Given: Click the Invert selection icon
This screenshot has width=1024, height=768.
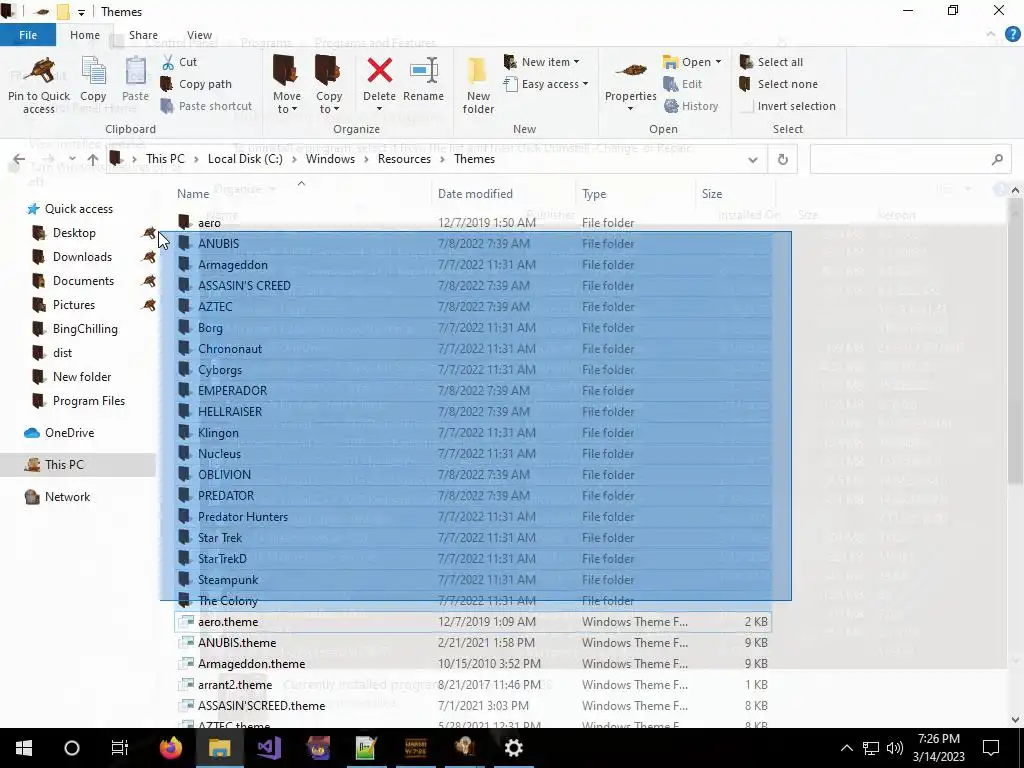Looking at the screenshot, I should point(746,106).
